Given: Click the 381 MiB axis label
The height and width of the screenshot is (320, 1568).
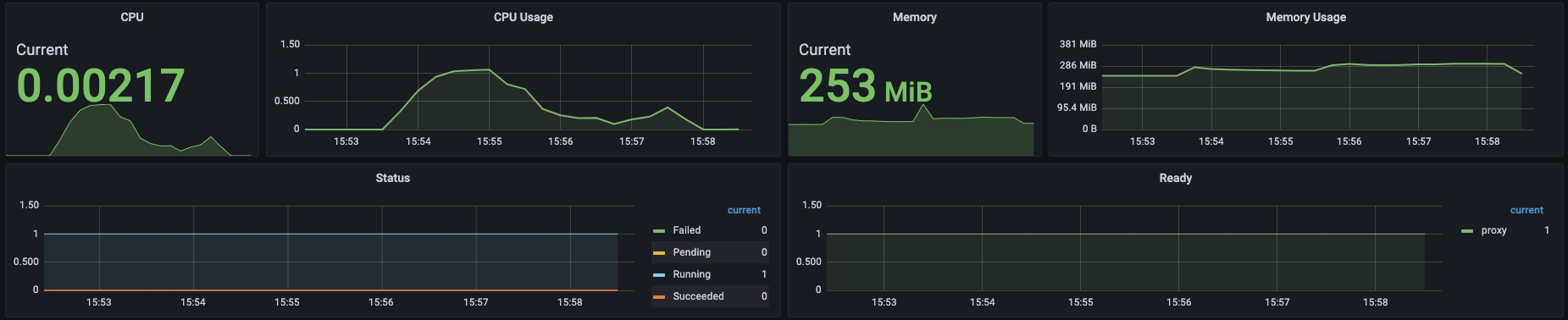Looking at the screenshot, I should point(1078,44).
